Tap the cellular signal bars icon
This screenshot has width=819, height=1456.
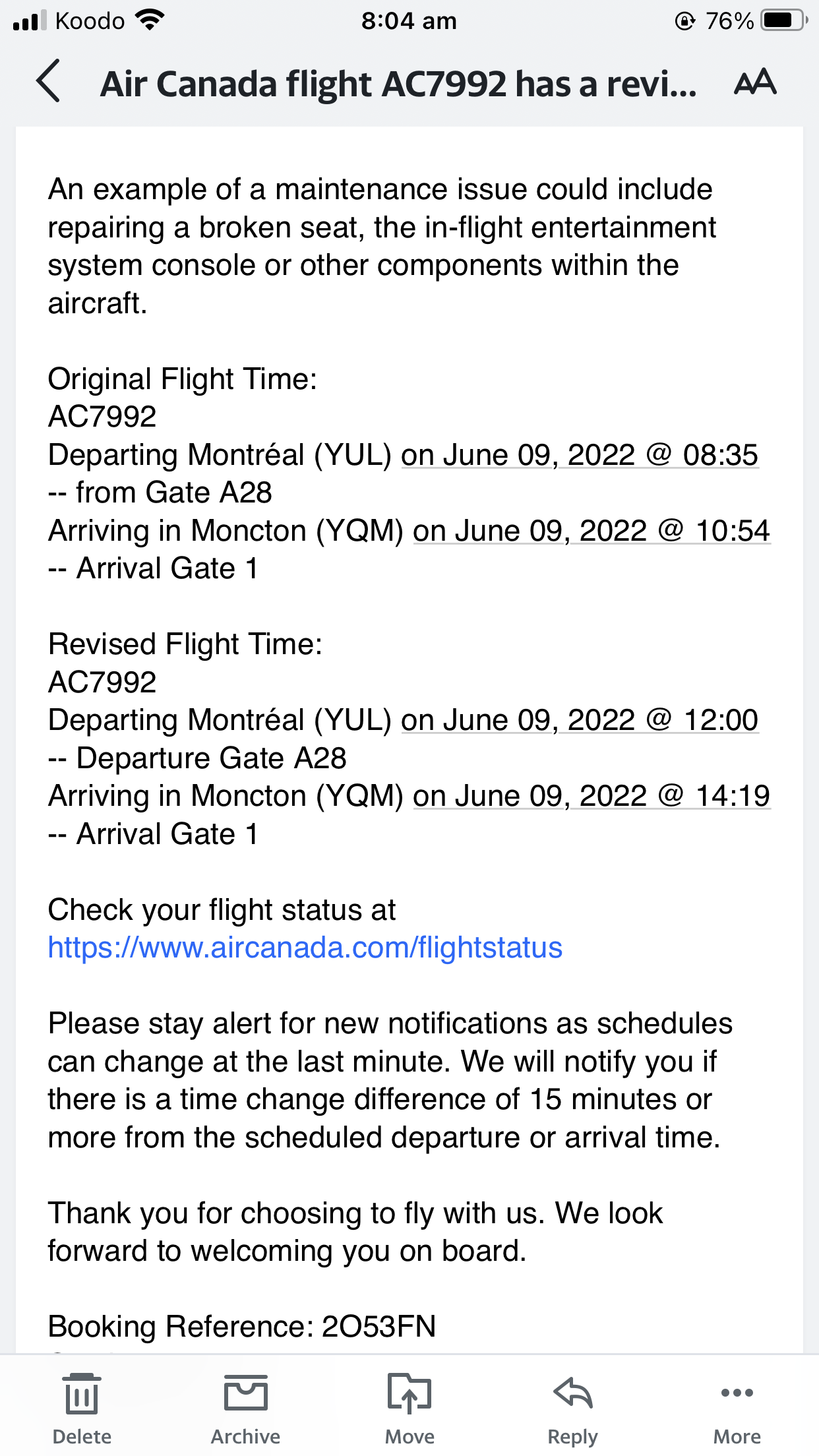30,21
